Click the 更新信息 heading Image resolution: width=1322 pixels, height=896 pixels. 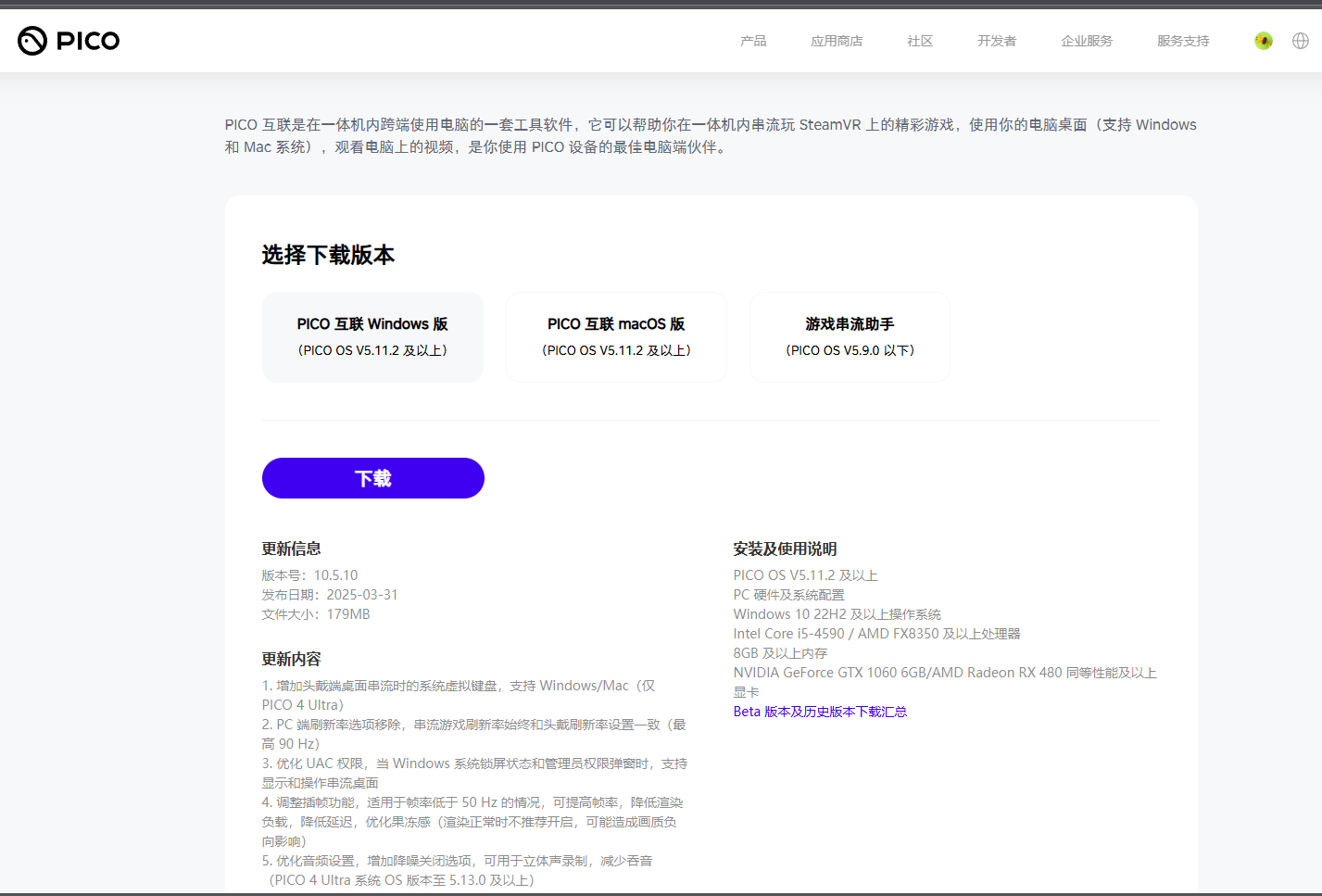291,549
